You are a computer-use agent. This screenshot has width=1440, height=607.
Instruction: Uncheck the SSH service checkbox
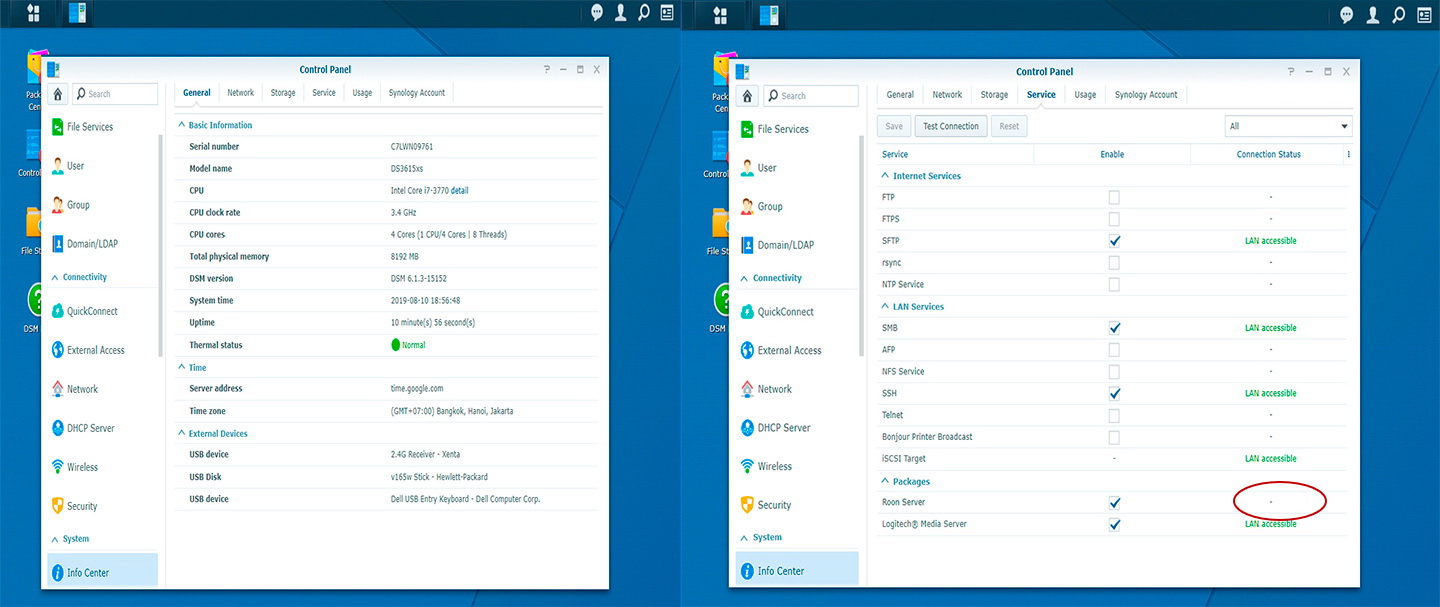coord(1114,394)
